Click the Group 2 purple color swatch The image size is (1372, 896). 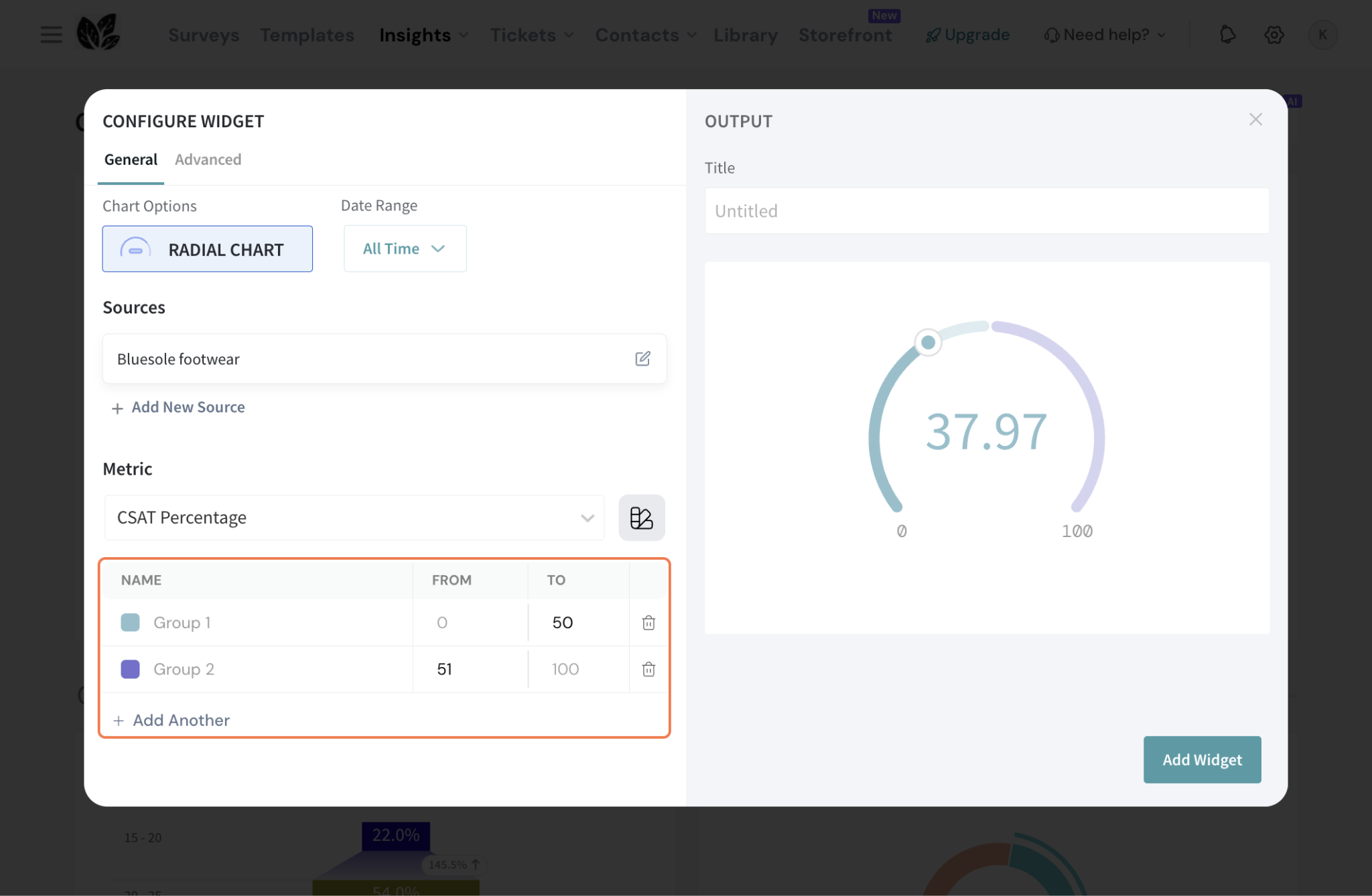point(130,669)
